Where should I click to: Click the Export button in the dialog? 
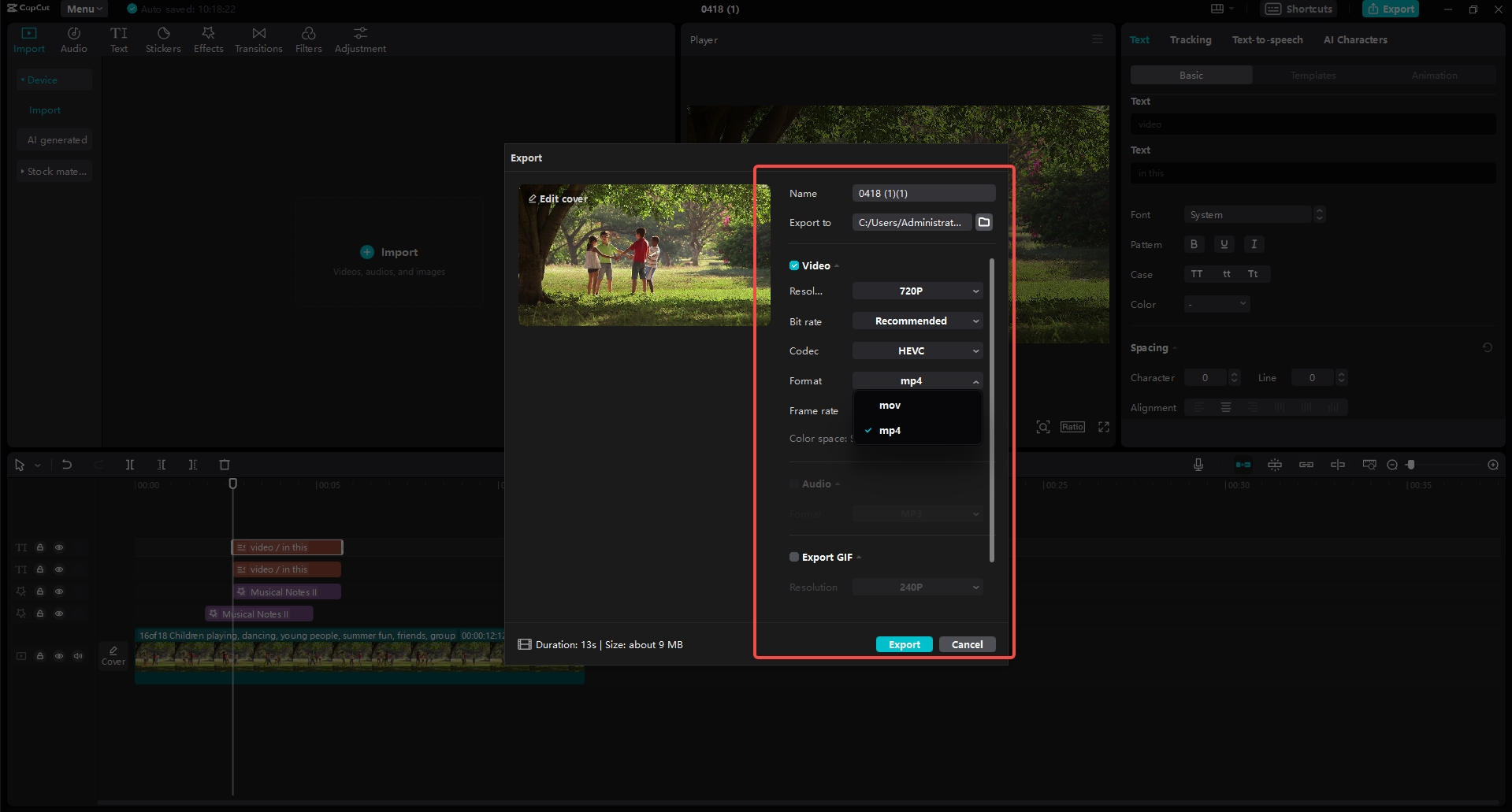coord(904,643)
